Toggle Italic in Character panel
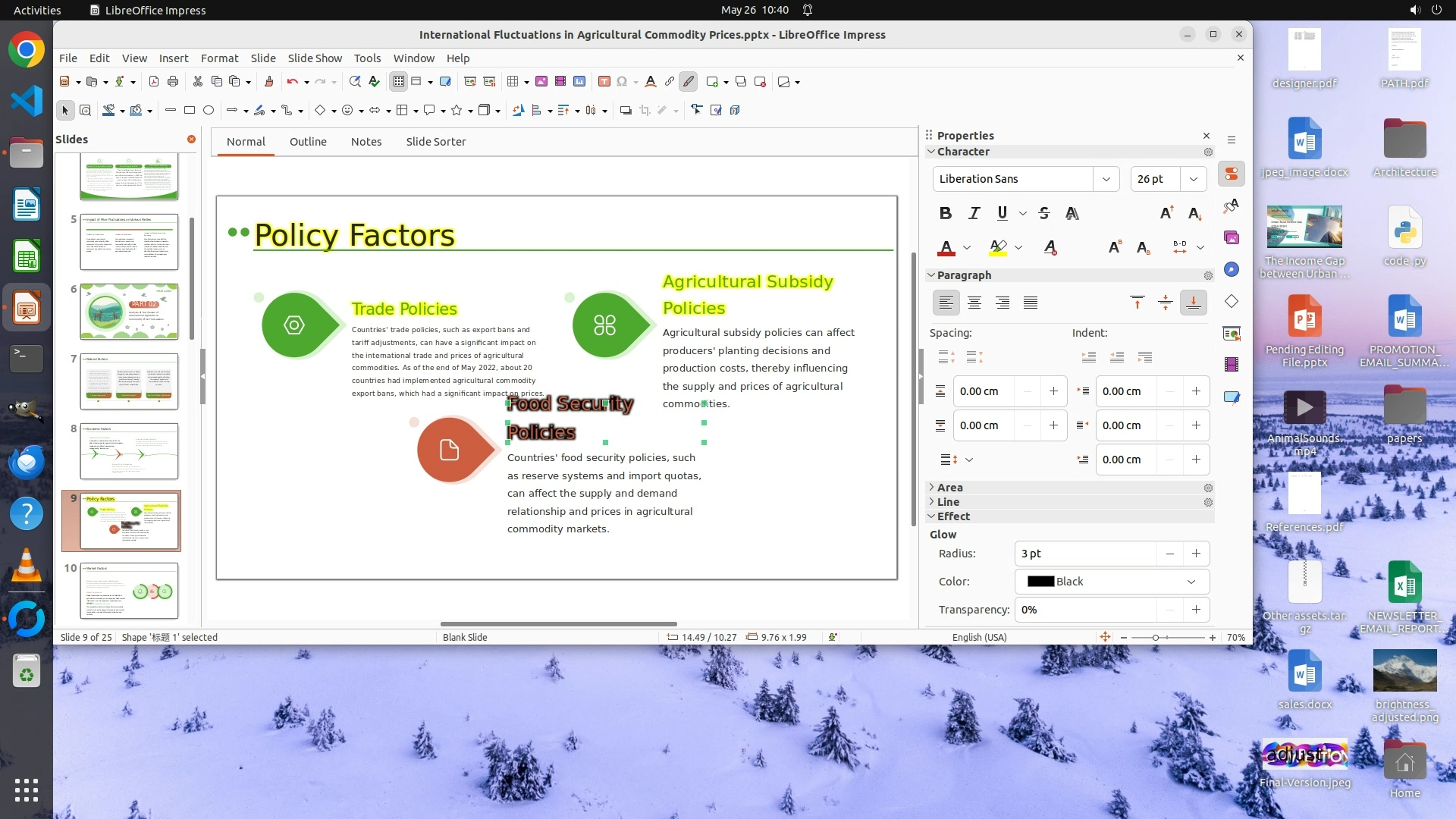The image size is (1456, 819). [974, 213]
